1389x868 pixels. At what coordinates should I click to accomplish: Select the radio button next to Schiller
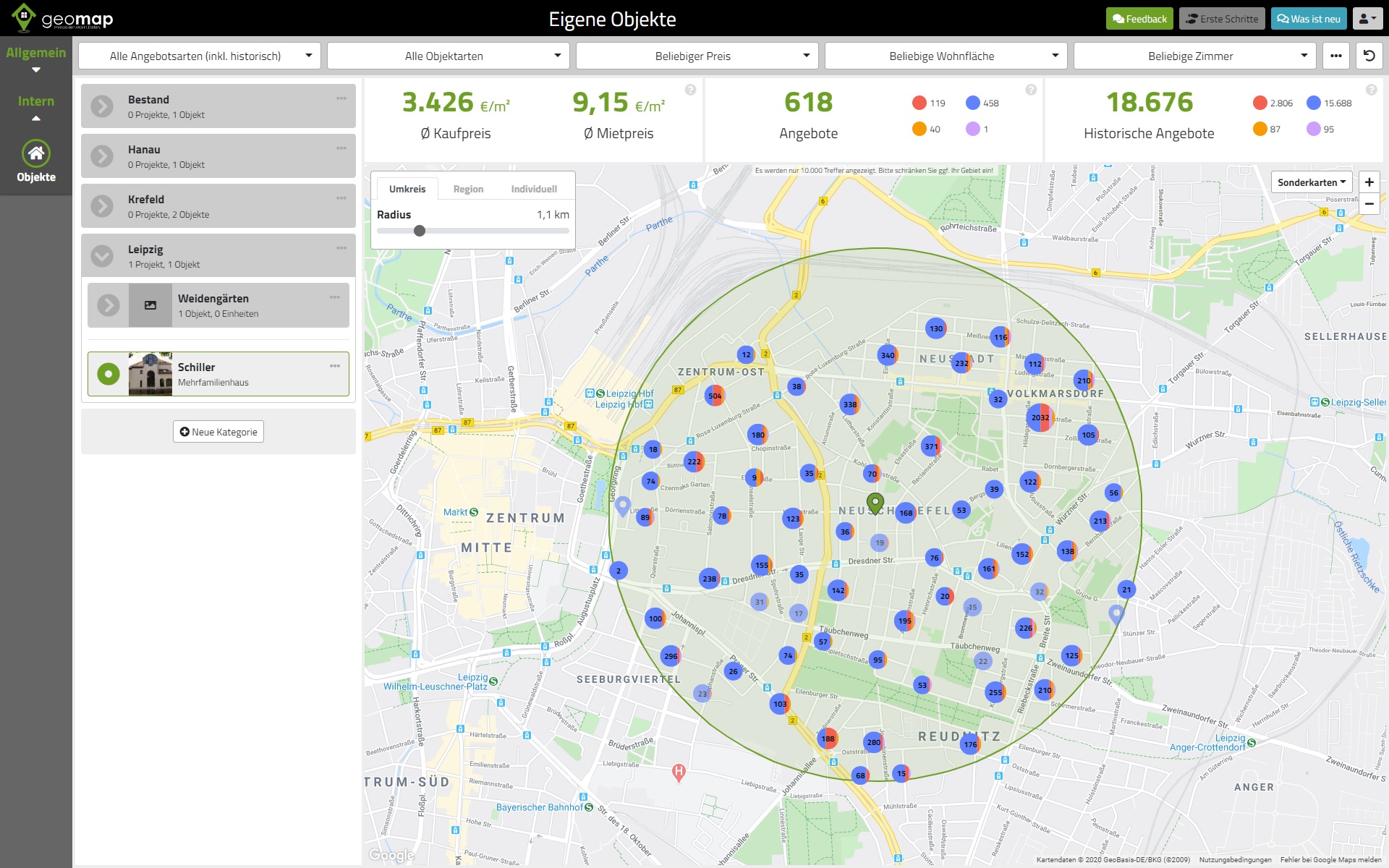coord(109,374)
